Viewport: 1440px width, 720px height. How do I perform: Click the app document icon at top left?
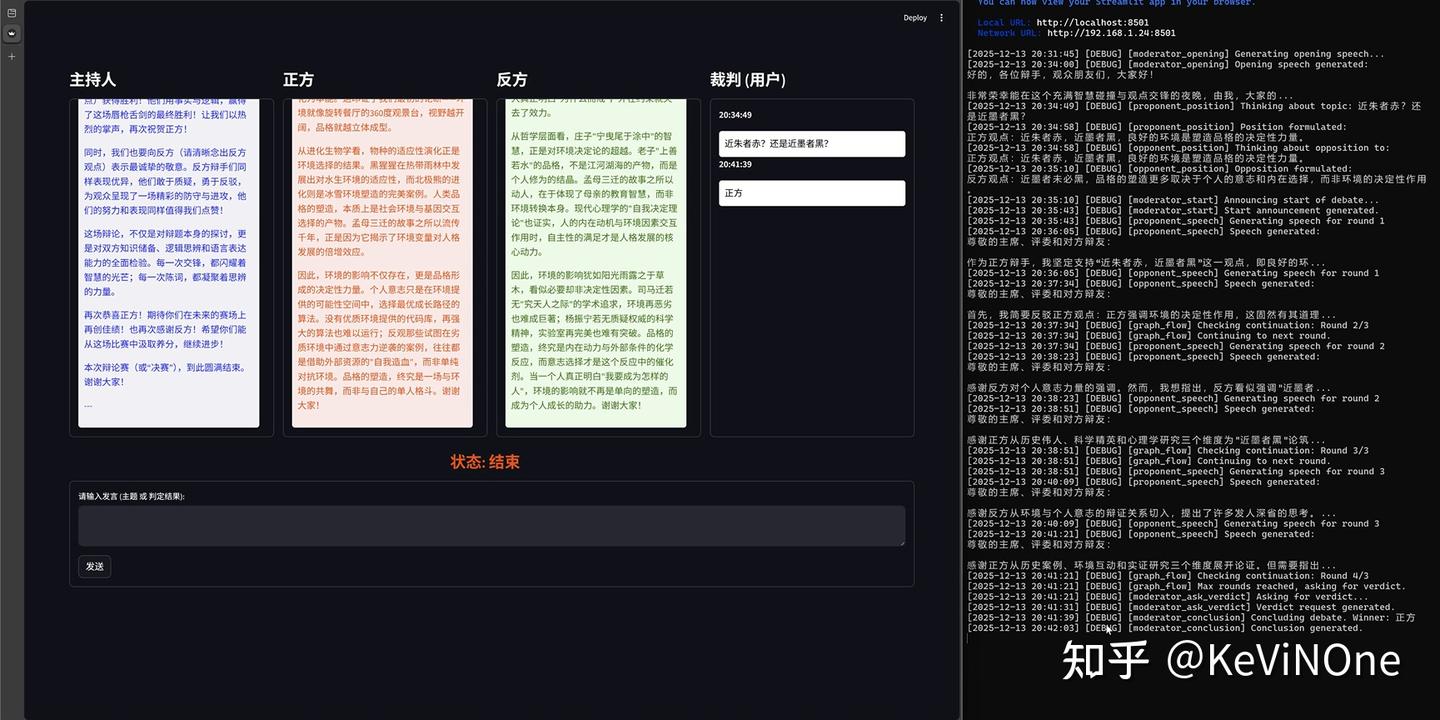(x=11, y=10)
